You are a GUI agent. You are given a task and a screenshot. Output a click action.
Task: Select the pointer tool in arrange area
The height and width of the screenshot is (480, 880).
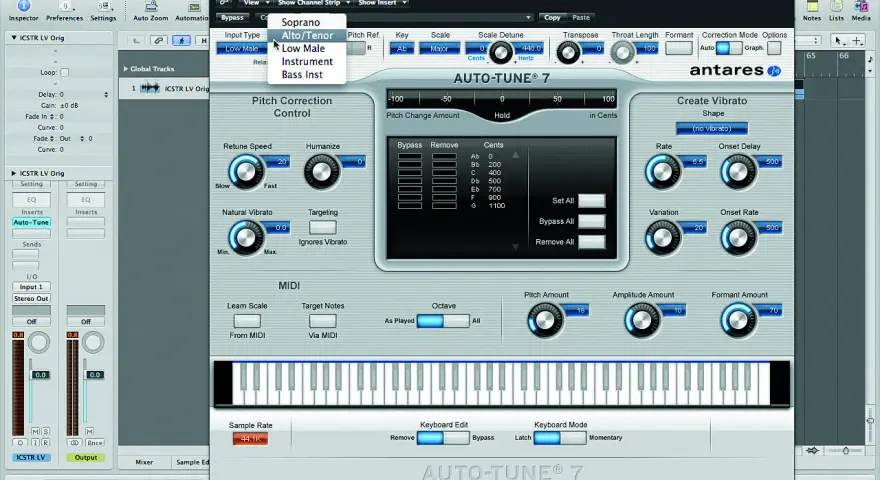point(838,40)
